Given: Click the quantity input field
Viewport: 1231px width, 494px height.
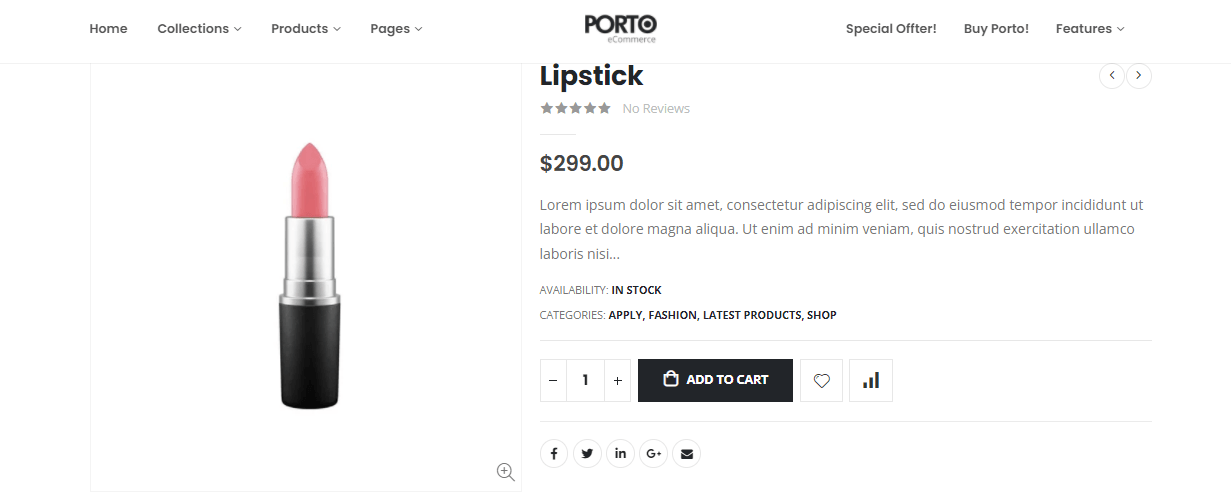Looking at the screenshot, I should 585,380.
